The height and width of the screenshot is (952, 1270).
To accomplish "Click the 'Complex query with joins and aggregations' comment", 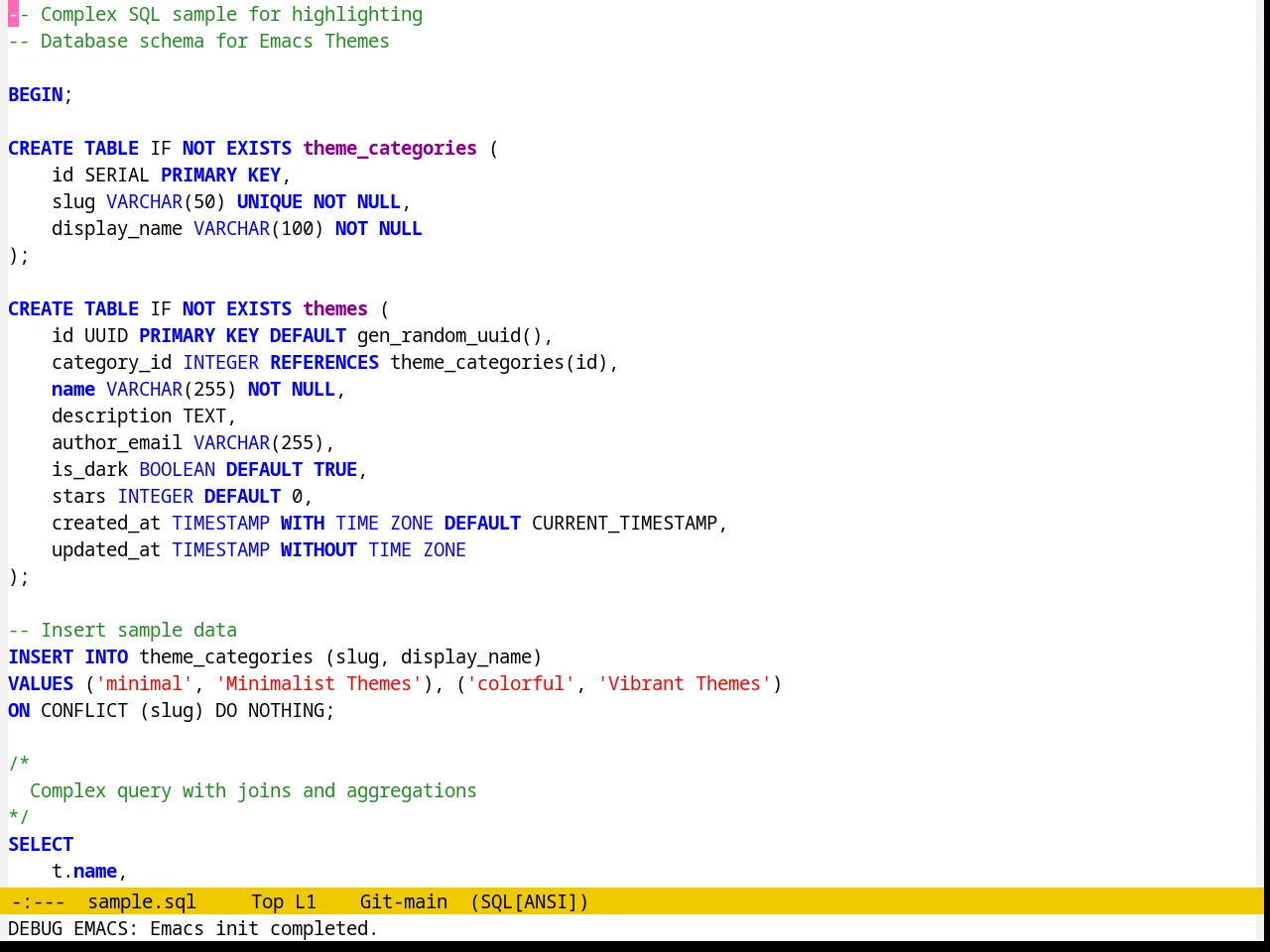I will (x=253, y=790).
